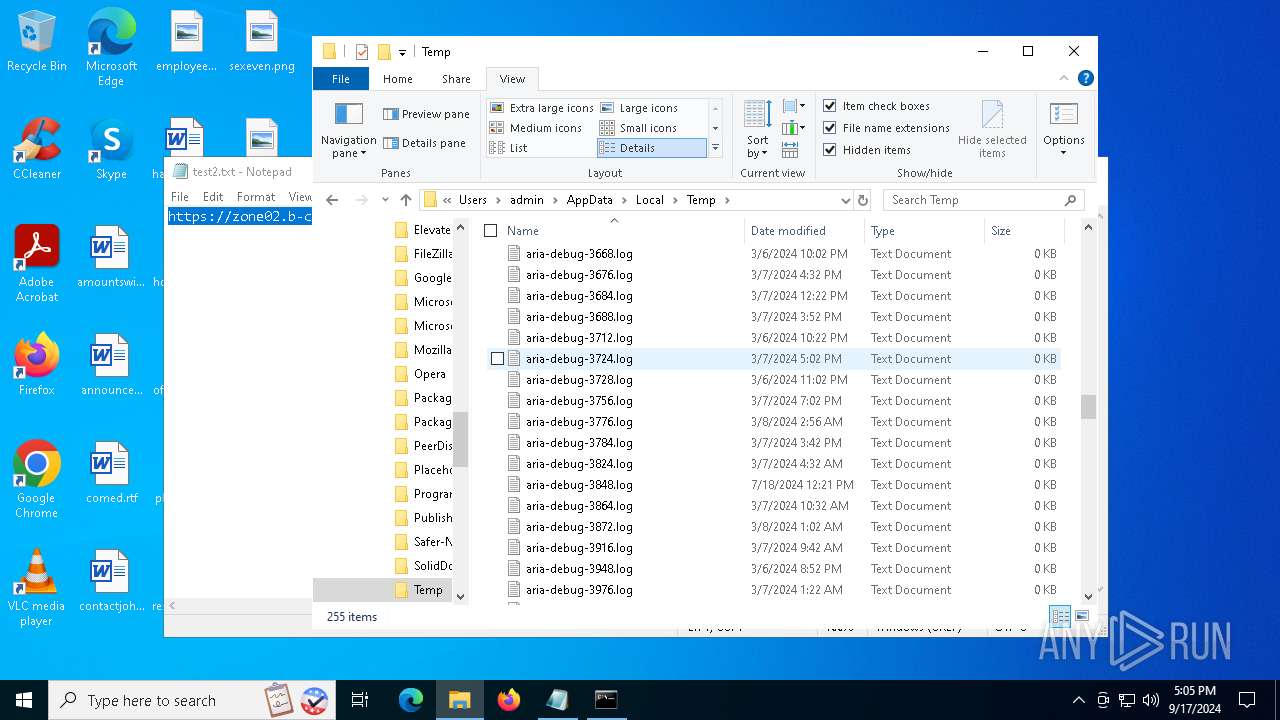Open address bar previous locations dropdown
This screenshot has height=720, width=1280.
[x=845, y=200]
